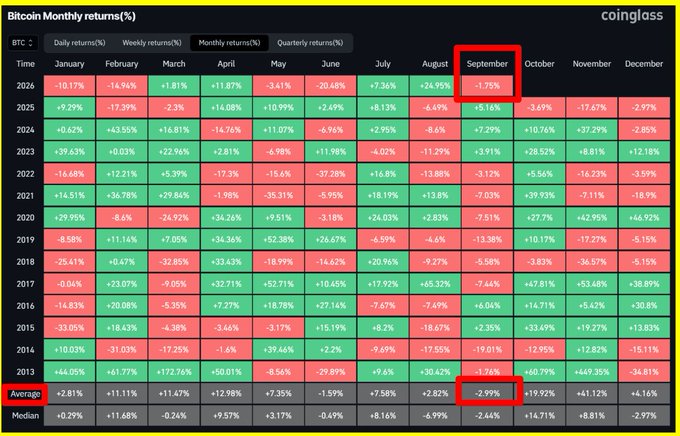Image resolution: width=680 pixels, height=436 pixels.
Task: Select the 2014 row label
Action: coord(25,350)
